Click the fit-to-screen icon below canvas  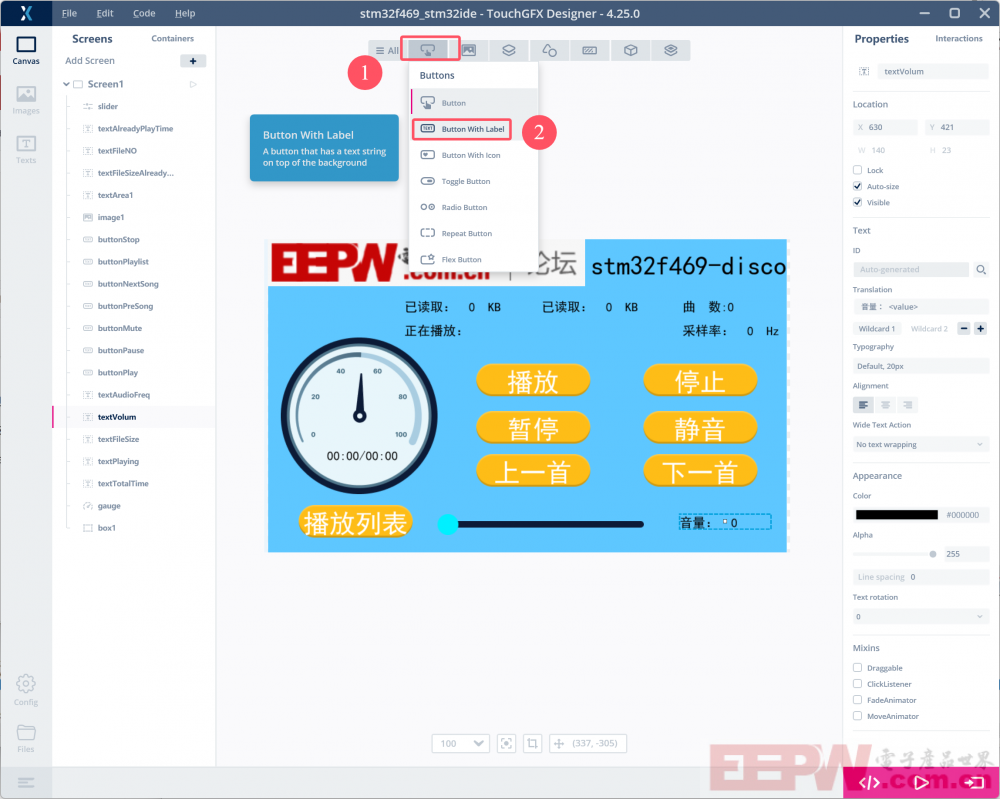(x=506, y=744)
